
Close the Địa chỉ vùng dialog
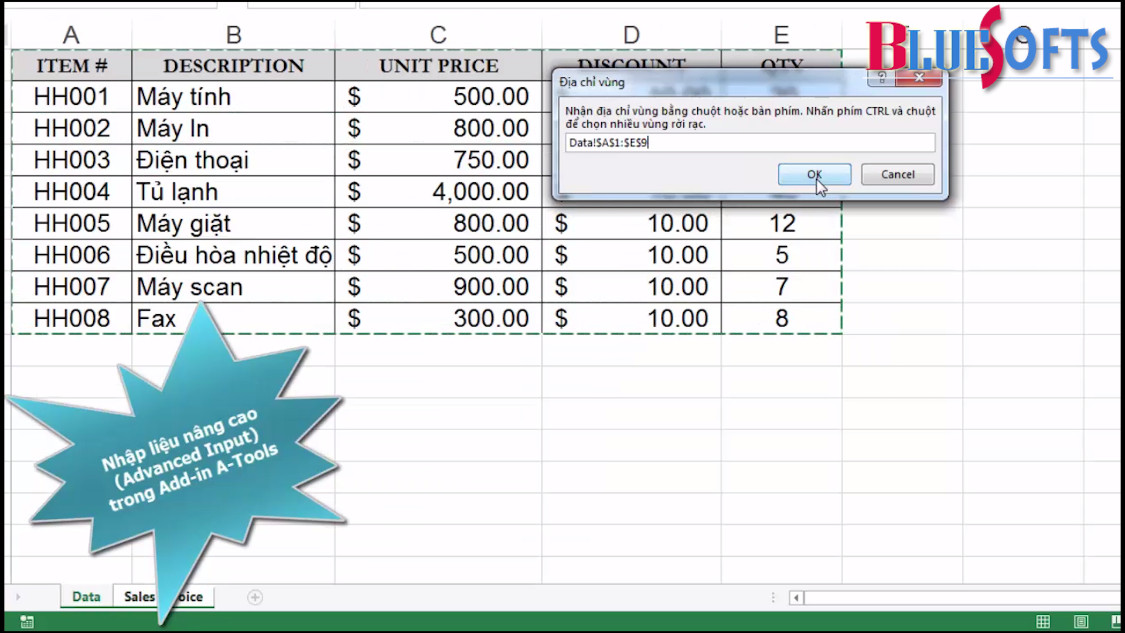point(918,77)
